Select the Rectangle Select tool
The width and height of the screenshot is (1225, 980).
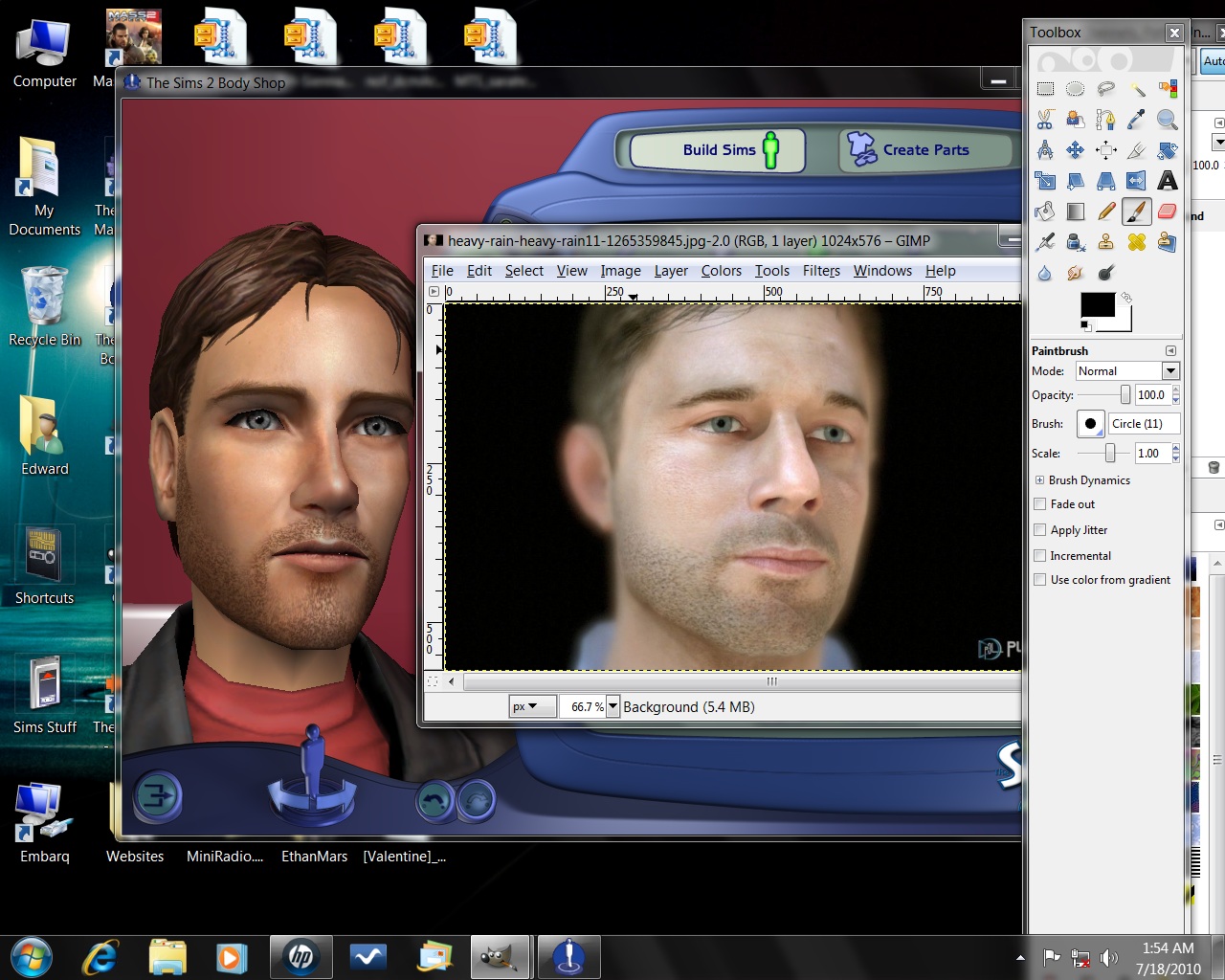(1045, 89)
